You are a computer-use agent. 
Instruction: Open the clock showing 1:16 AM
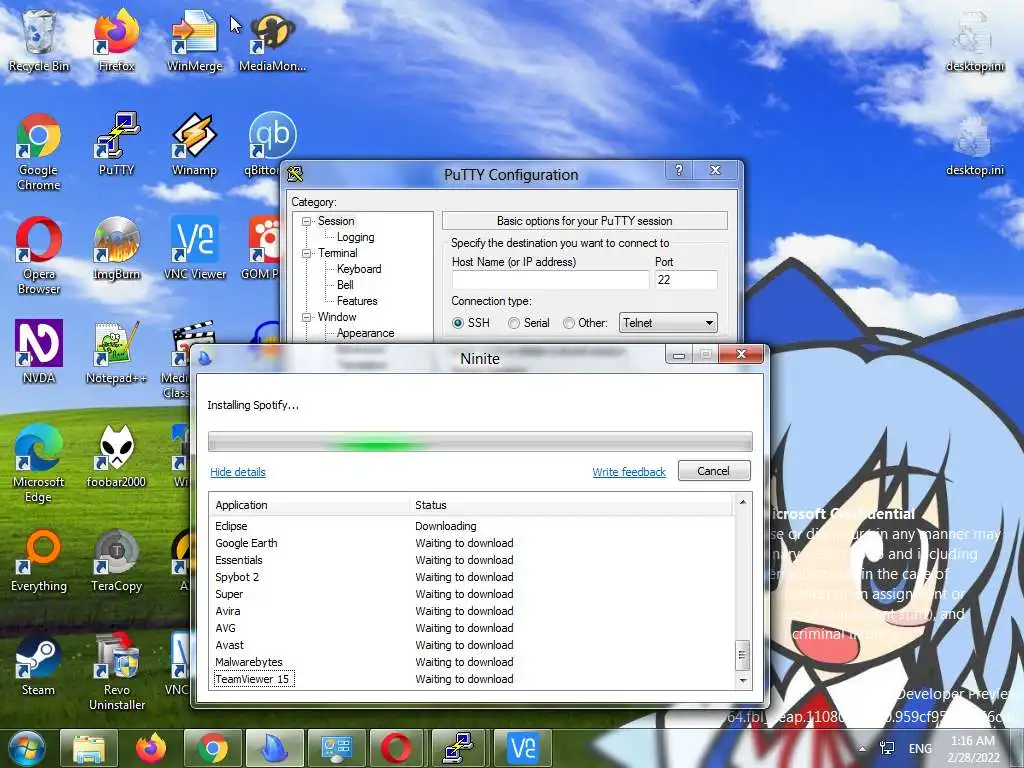point(973,749)
